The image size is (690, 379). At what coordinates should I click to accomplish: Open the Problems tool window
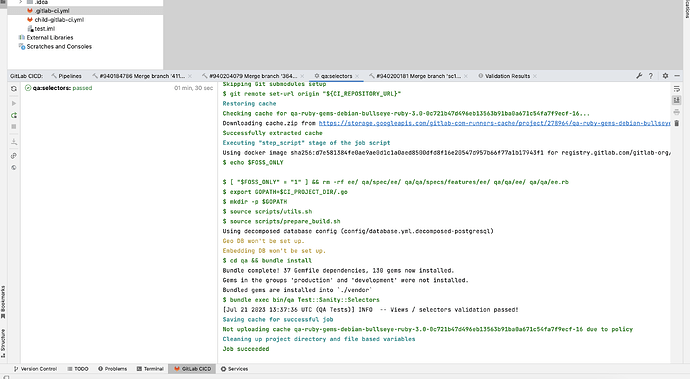(113, 369)
